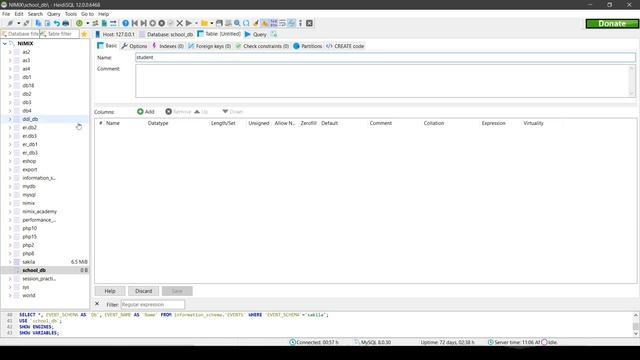Open the Query menu

[53, 14]
